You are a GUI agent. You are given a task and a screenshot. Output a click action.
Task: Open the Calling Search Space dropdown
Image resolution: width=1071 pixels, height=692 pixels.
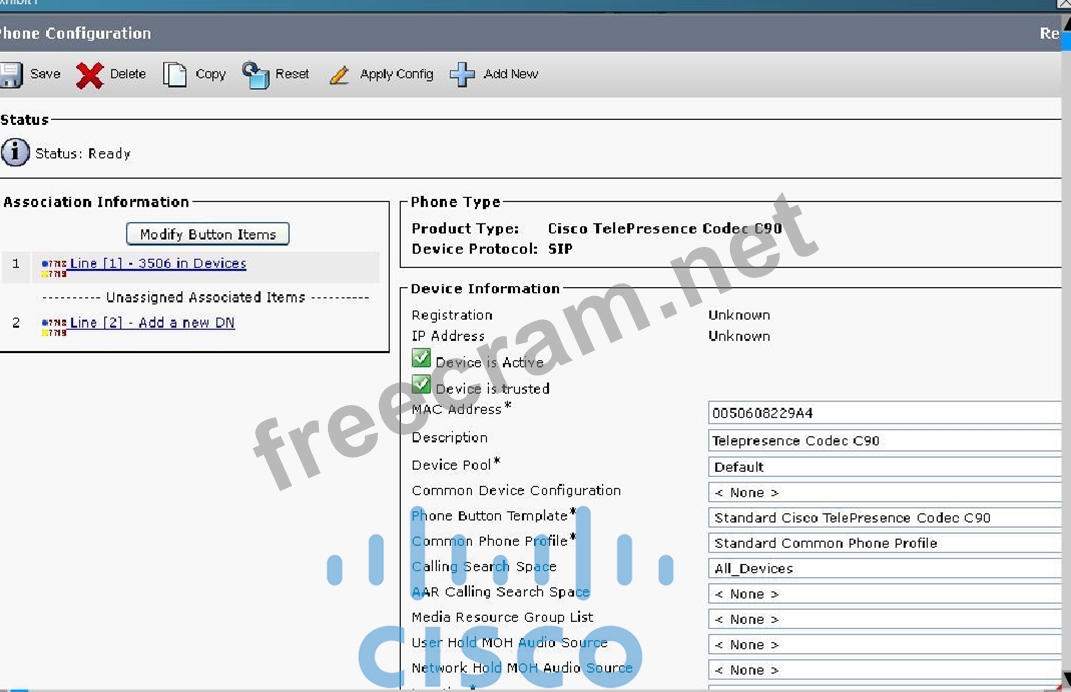885,568
